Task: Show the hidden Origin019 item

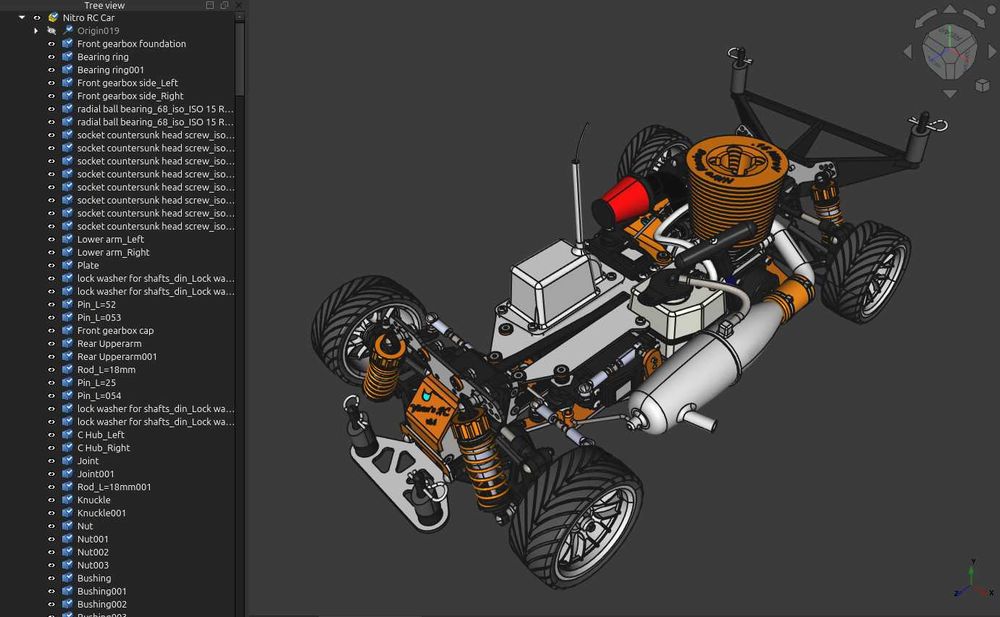Action: coord(52,31)
